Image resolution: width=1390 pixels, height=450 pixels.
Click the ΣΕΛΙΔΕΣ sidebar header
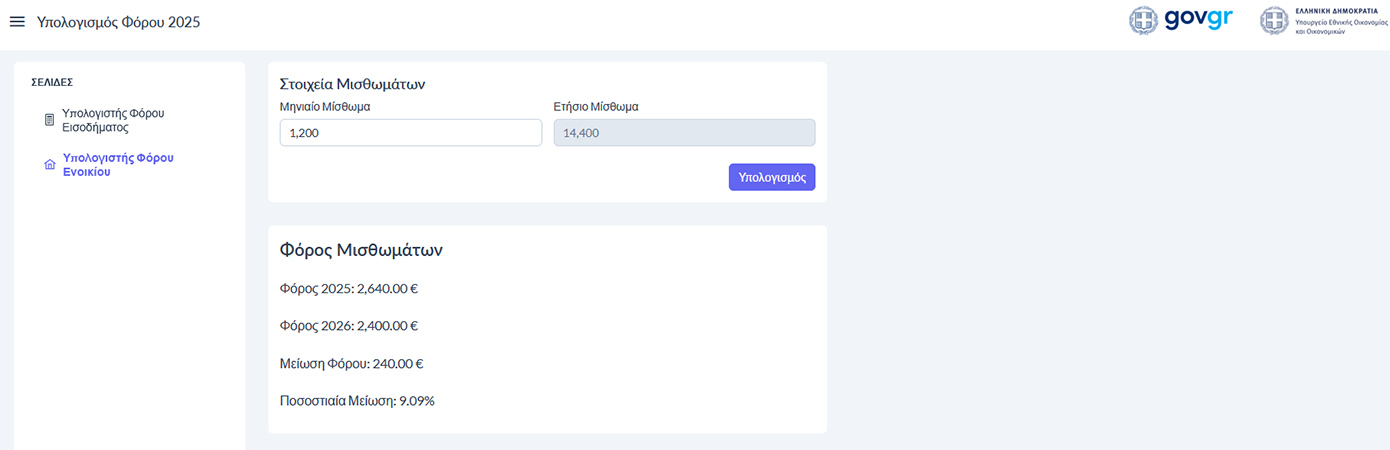click(52, 82)
